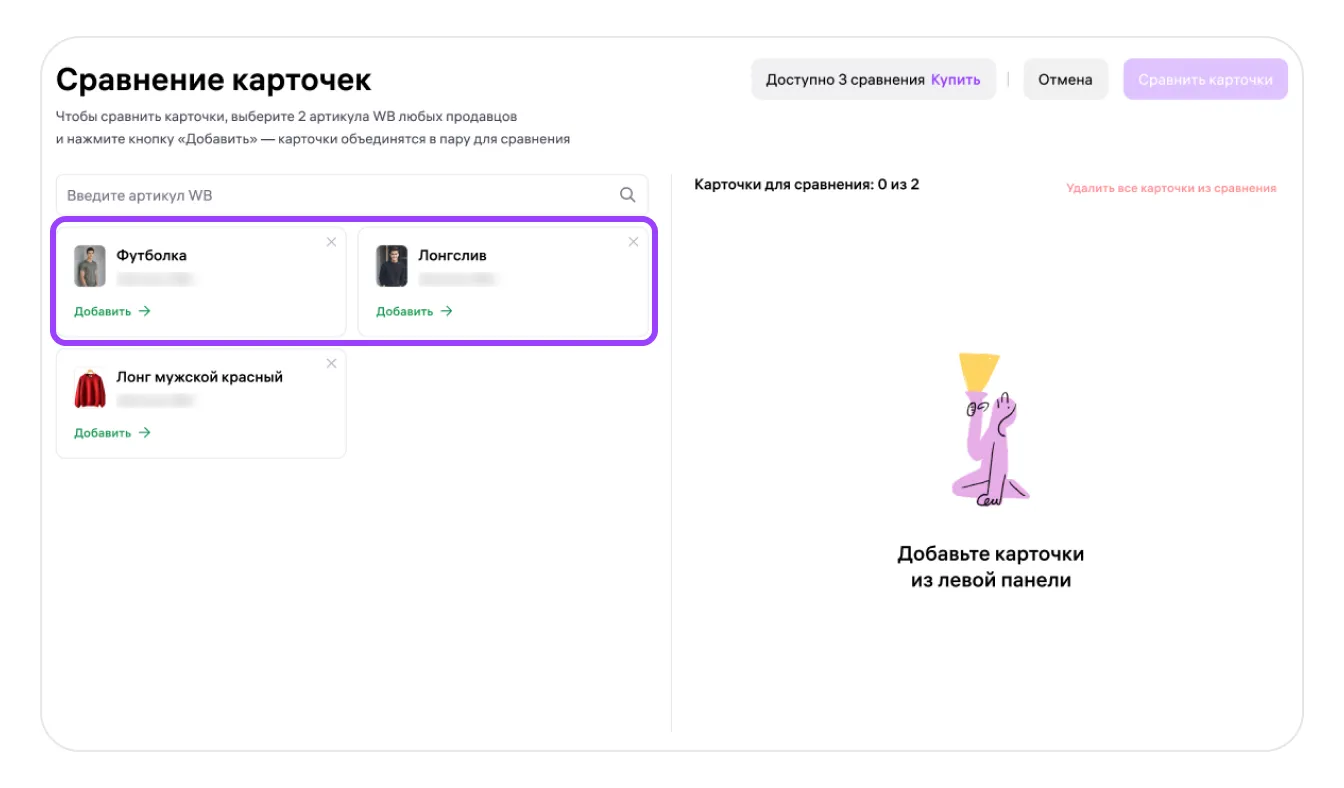Select the Лонгслив card title

452,255
